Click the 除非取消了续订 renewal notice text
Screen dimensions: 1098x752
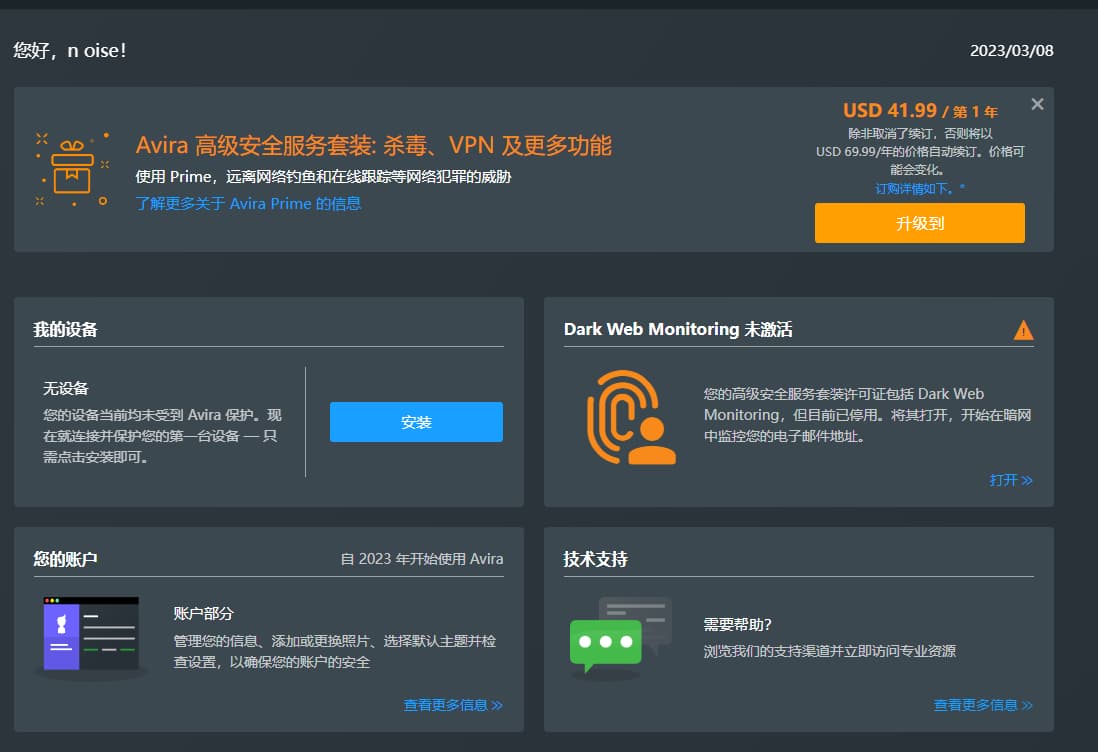[x=919, y=151]
